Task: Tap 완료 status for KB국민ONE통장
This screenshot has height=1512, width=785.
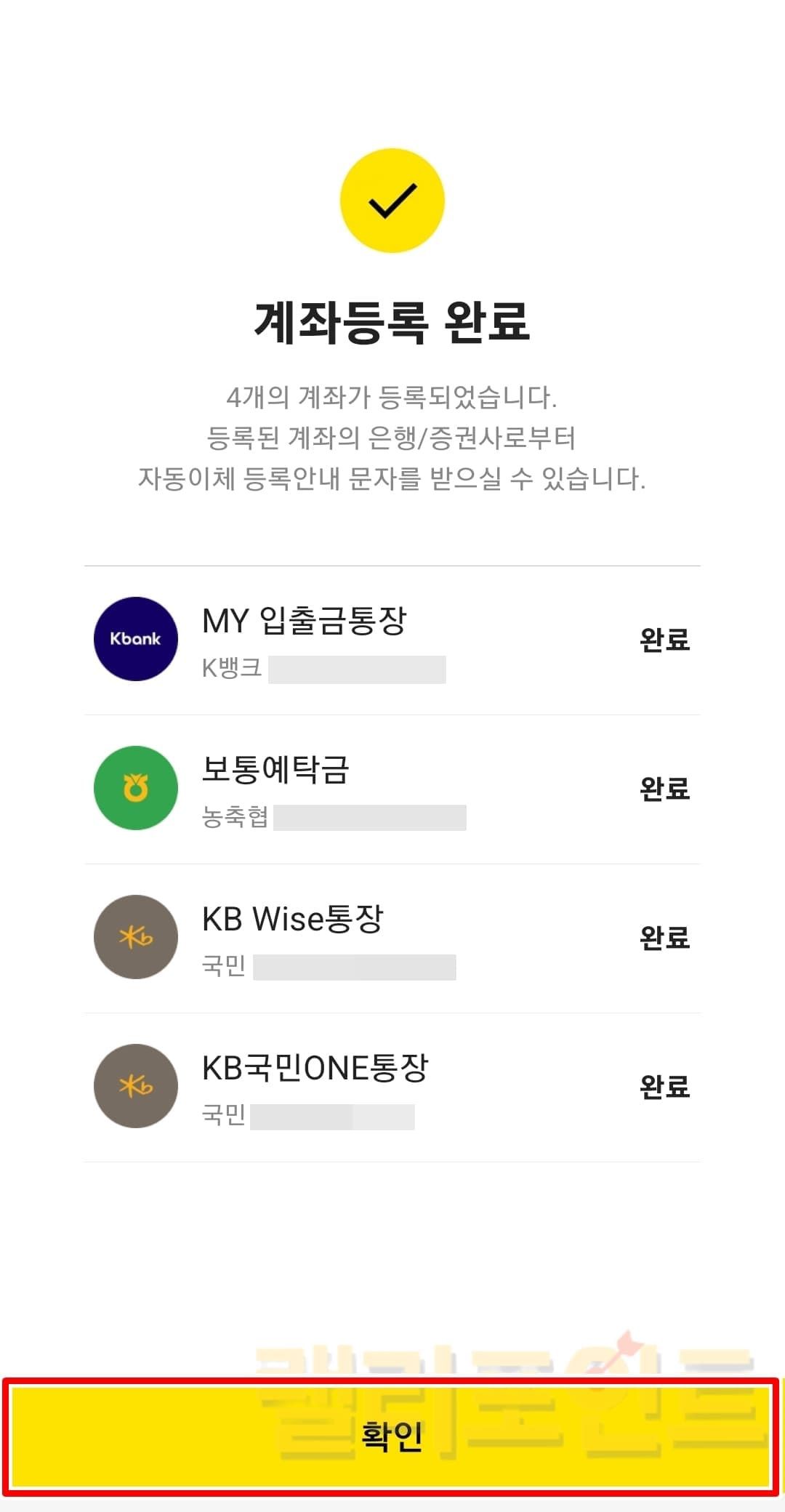Action: (x=664, y=1087)
